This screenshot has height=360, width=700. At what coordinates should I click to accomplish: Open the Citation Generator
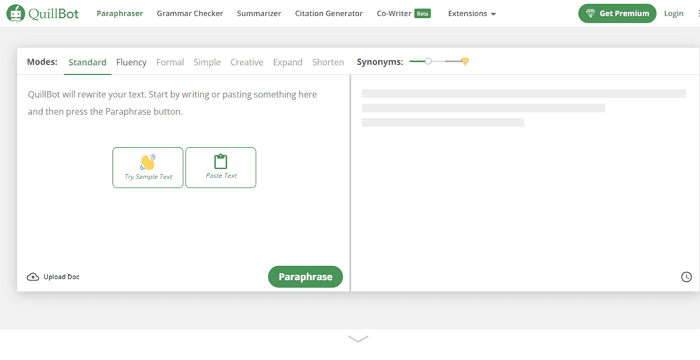coord(329,13)
